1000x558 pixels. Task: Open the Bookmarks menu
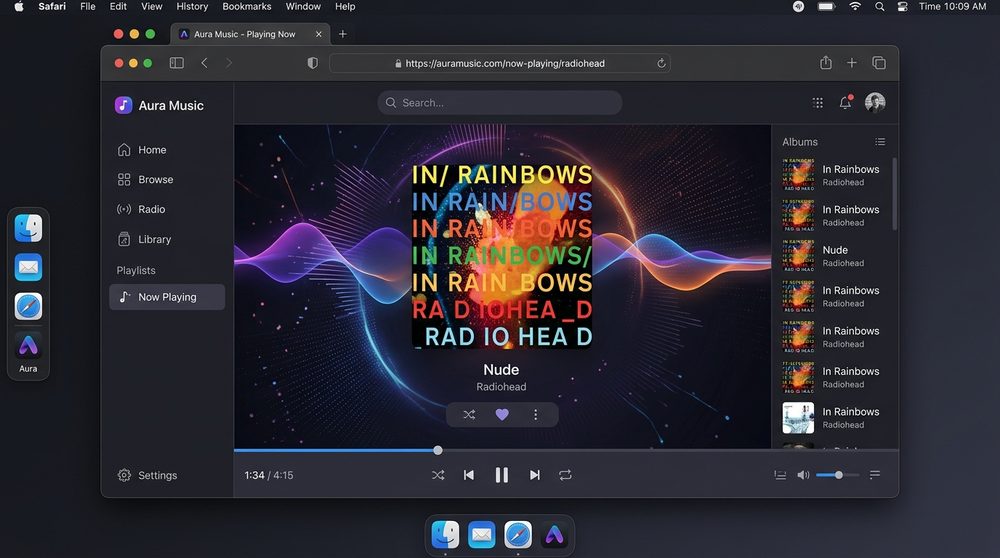(247, 6)
